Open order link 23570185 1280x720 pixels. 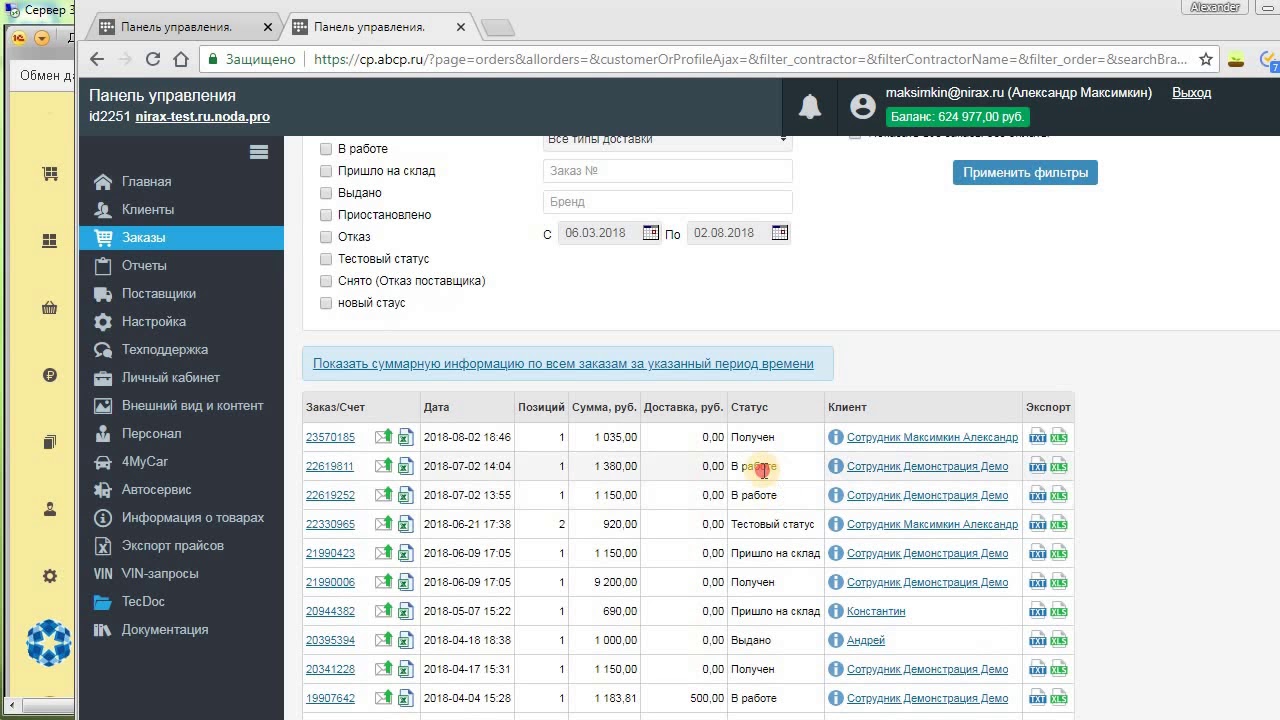tap(330, 437)
